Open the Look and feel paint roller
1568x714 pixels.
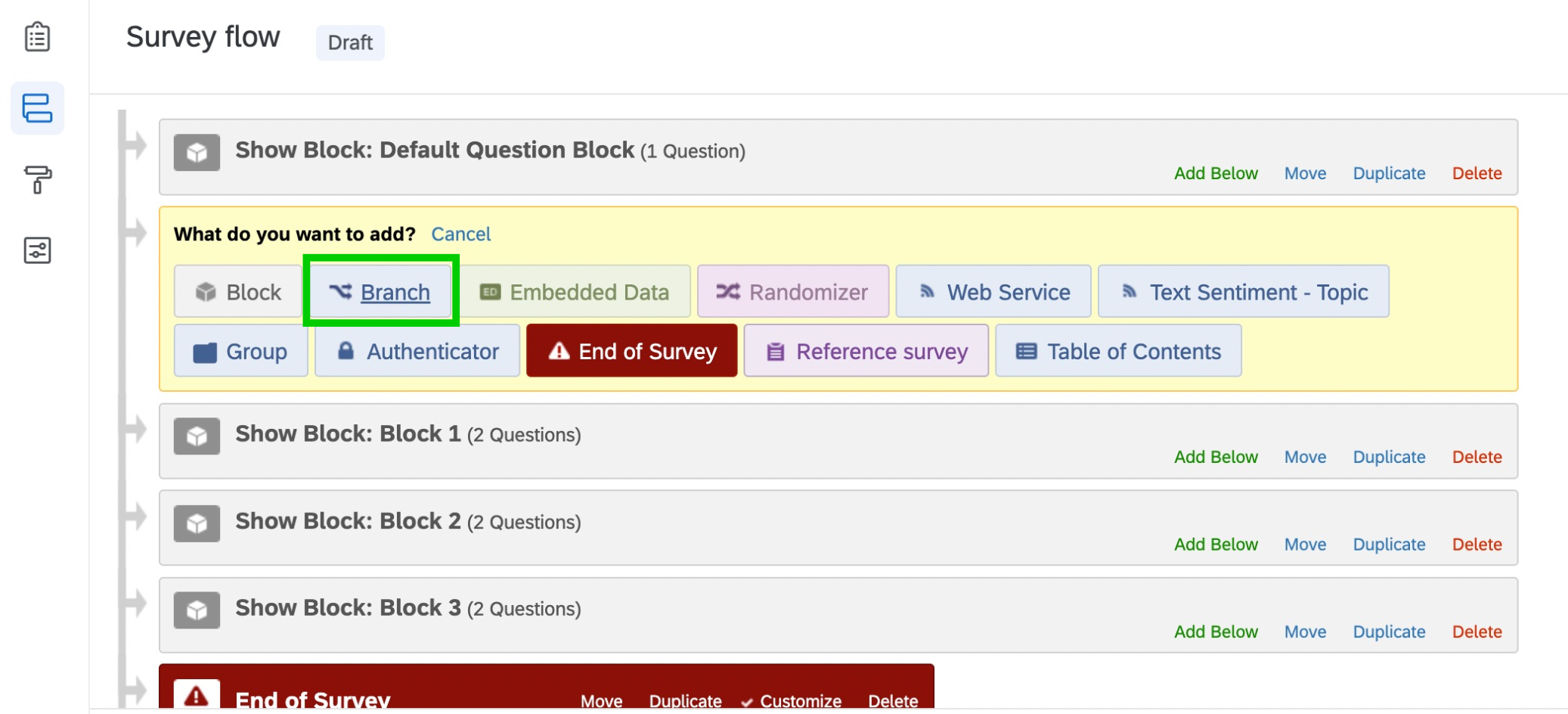click(x=37, y=179)
